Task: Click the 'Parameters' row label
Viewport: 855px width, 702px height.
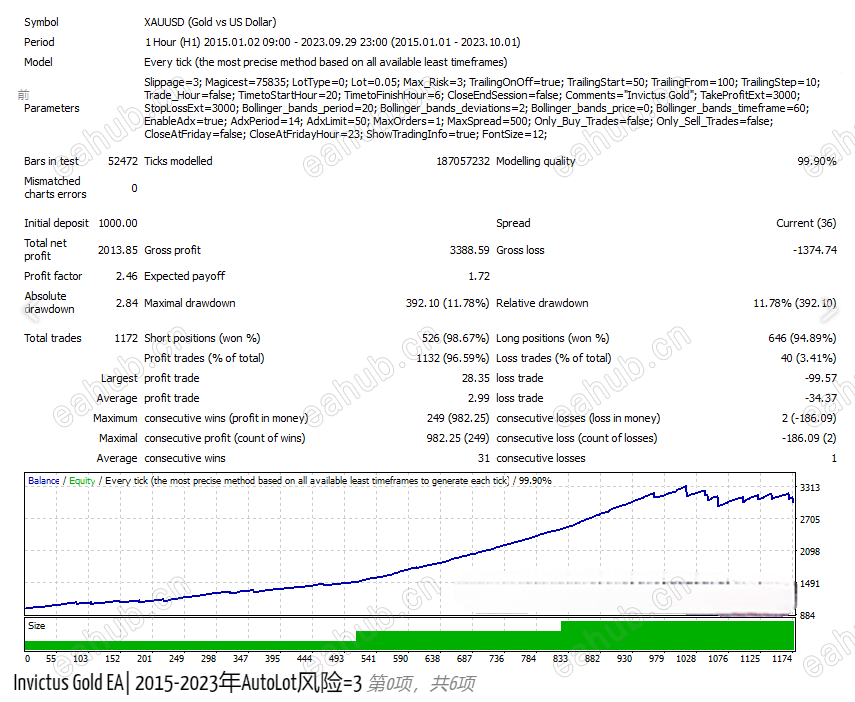Action: (52, 108)
